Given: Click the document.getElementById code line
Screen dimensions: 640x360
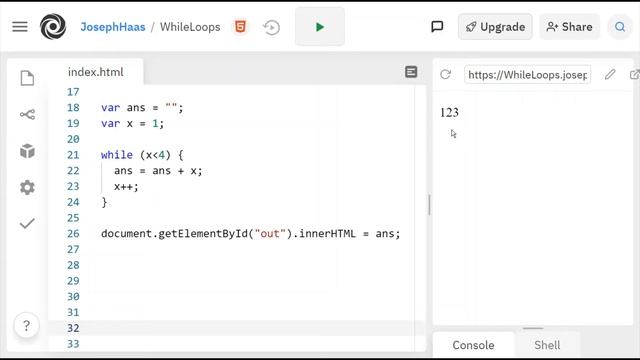Looking at the screenshot, I should (x=251, y=234).
